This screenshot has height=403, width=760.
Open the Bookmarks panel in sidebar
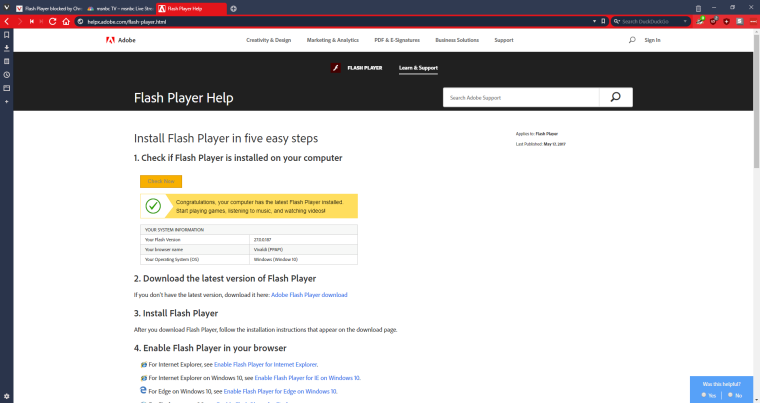point(6,35)
